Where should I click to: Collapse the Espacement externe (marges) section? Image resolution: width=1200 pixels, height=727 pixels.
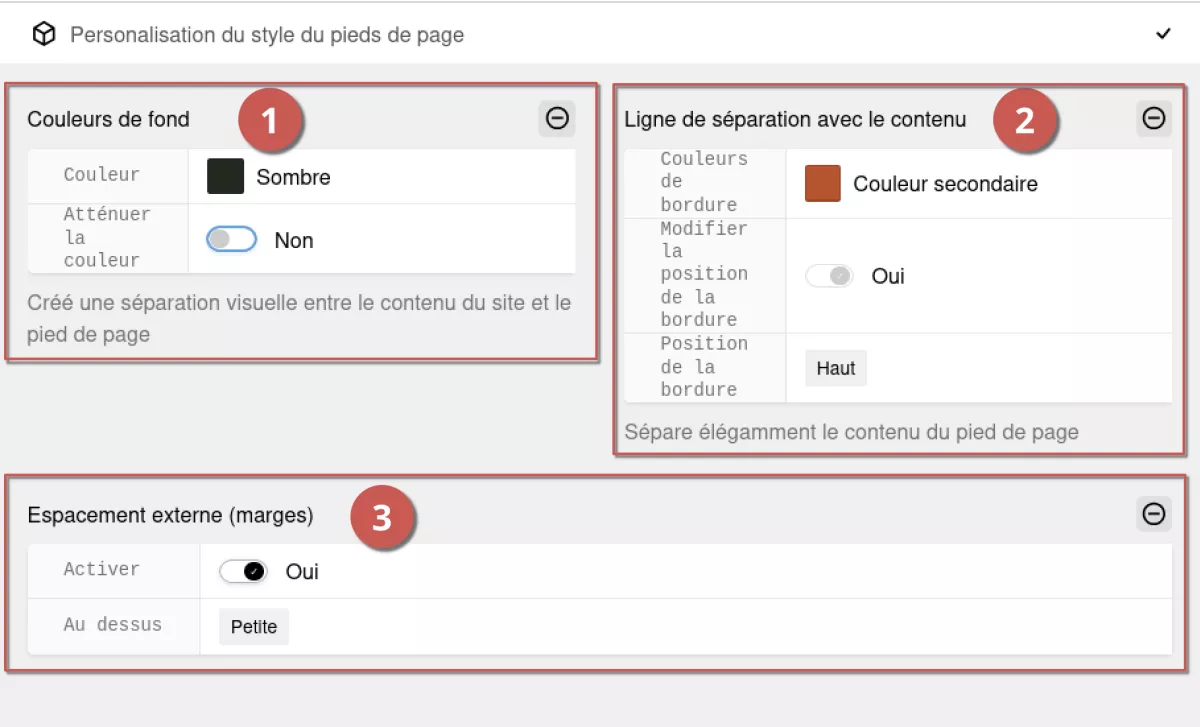(1154, 514)
